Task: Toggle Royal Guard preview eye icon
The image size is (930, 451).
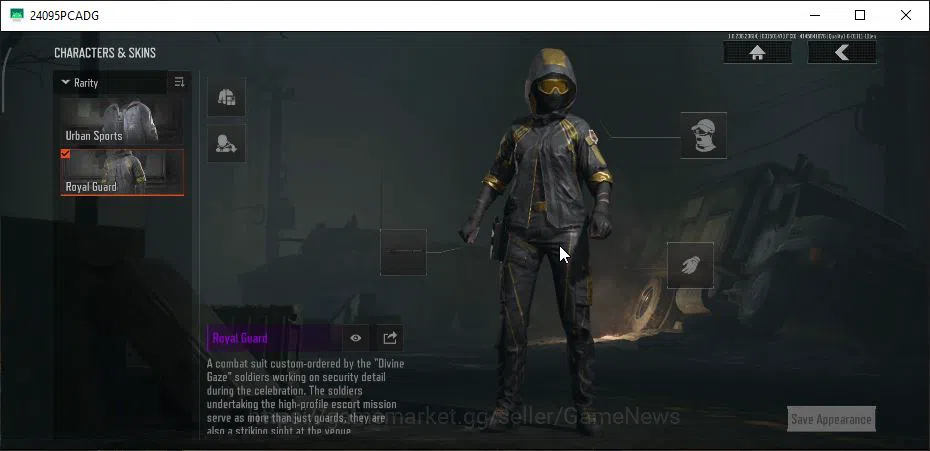Action: pos(356,338)
